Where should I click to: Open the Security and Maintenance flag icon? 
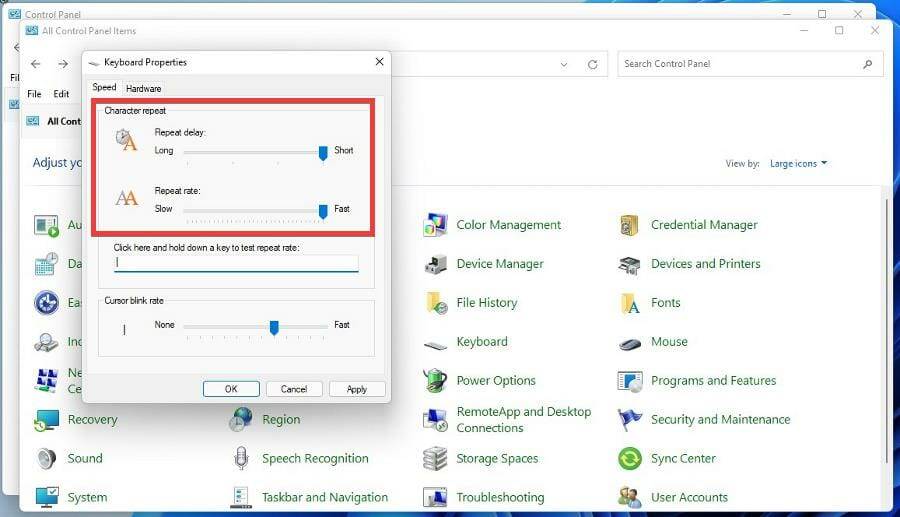point(630,420)
